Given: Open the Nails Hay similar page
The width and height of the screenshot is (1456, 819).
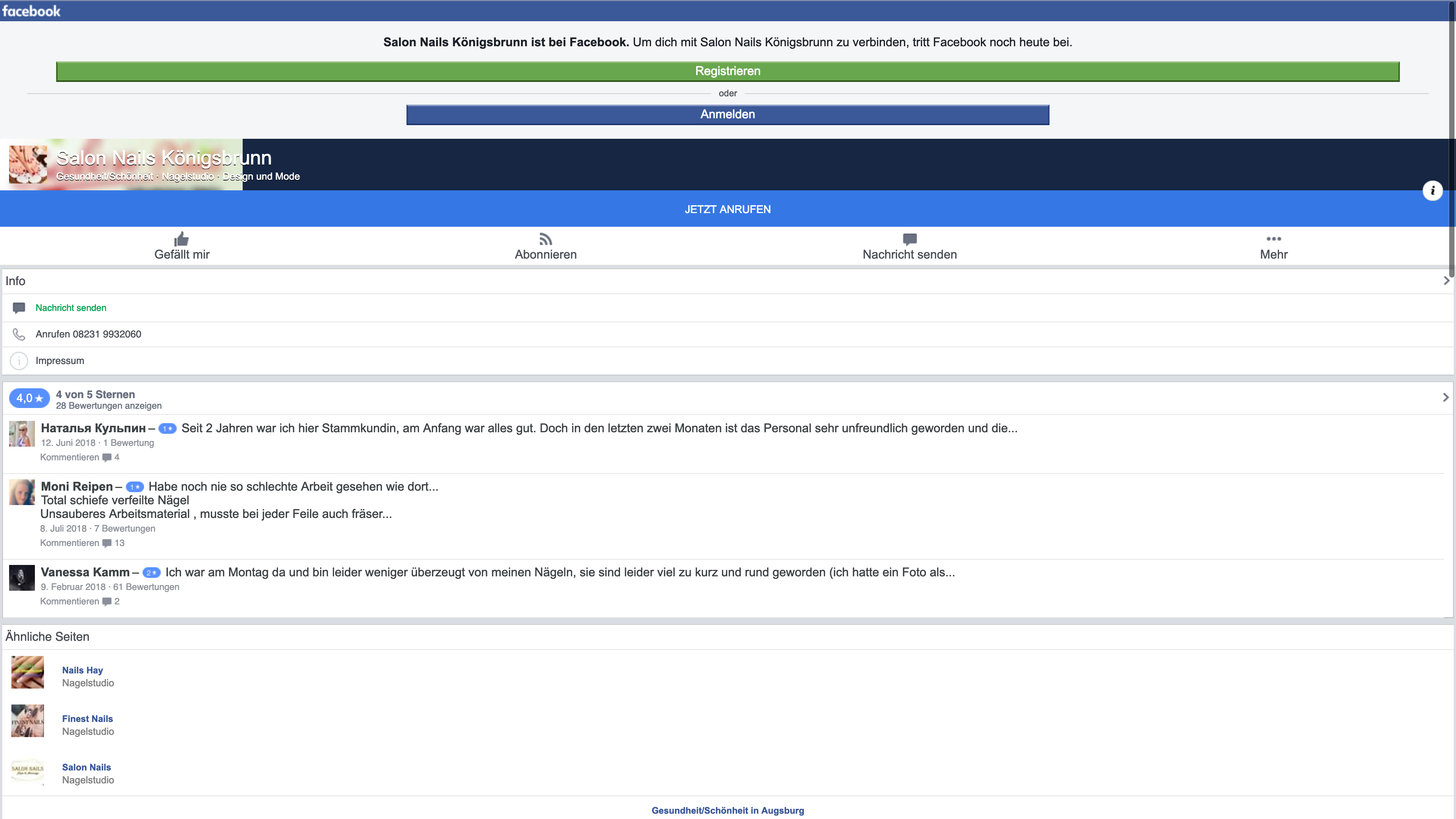Looking at the screenshot, I should [x=83, y=670].
